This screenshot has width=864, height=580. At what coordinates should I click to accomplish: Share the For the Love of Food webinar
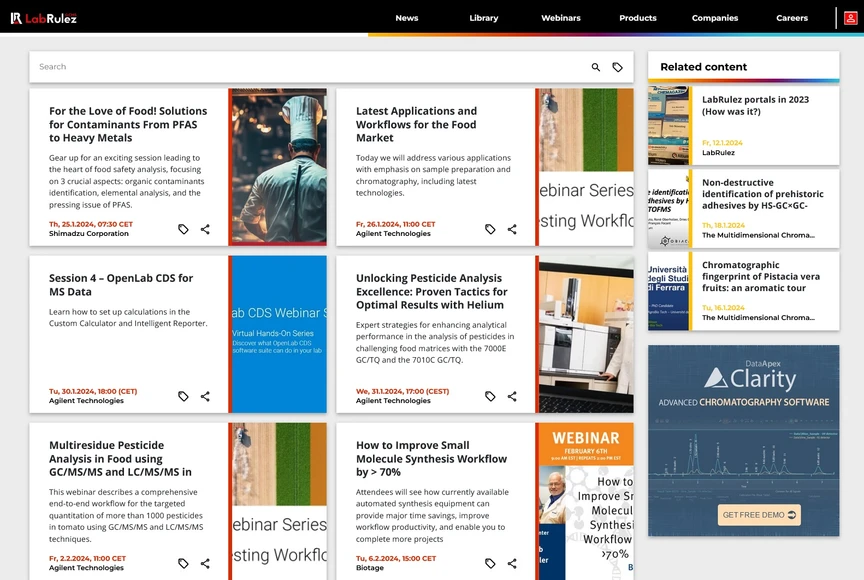(205, 229)
